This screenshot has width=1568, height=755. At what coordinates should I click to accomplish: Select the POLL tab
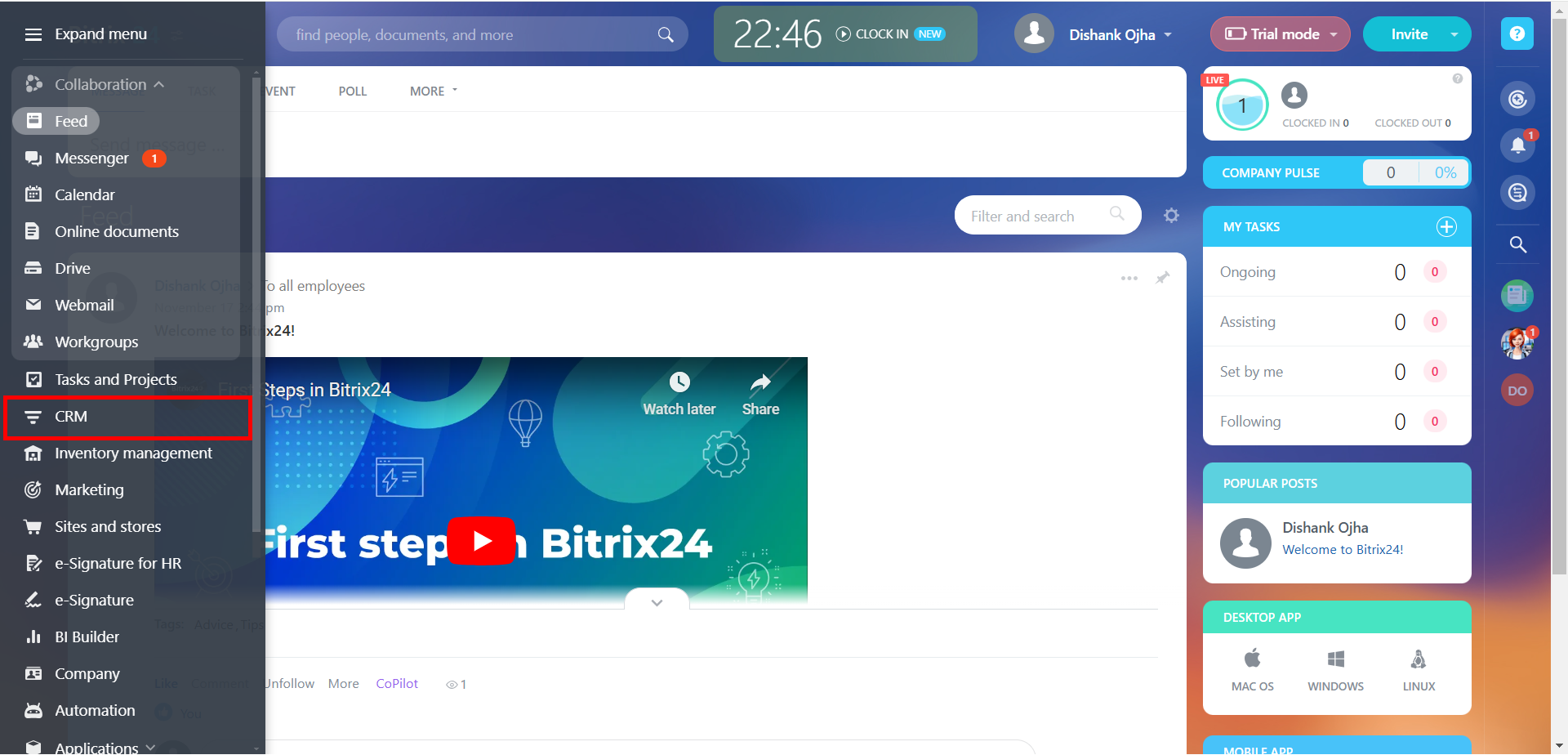point(353,91)
